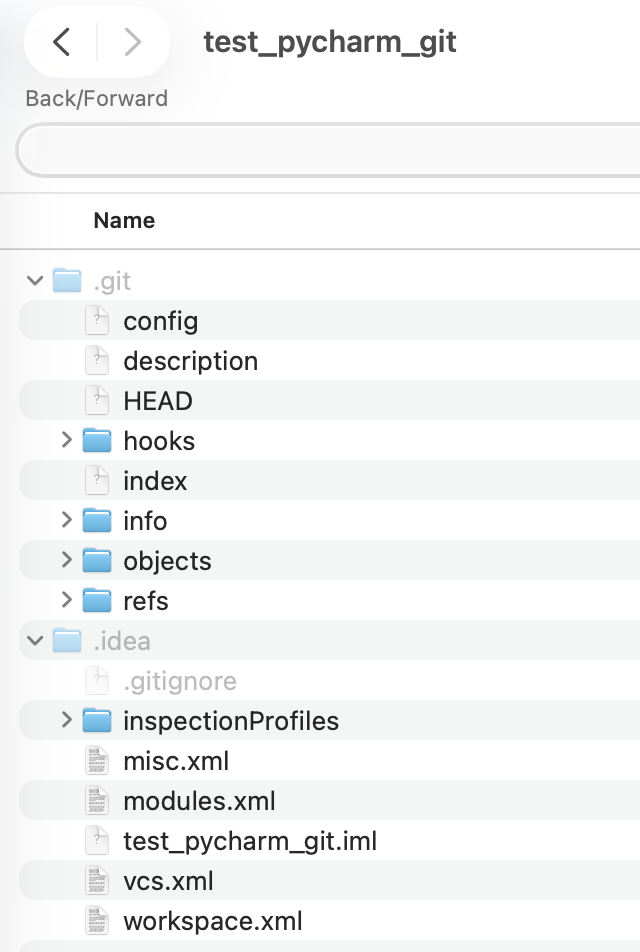Click the config file icon

click(97, 321)
